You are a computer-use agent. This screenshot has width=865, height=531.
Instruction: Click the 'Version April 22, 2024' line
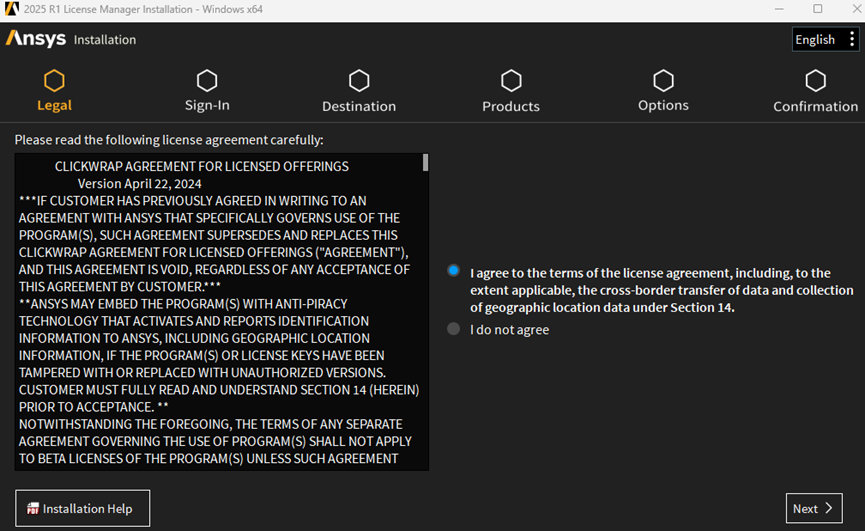tap(140, 184)
